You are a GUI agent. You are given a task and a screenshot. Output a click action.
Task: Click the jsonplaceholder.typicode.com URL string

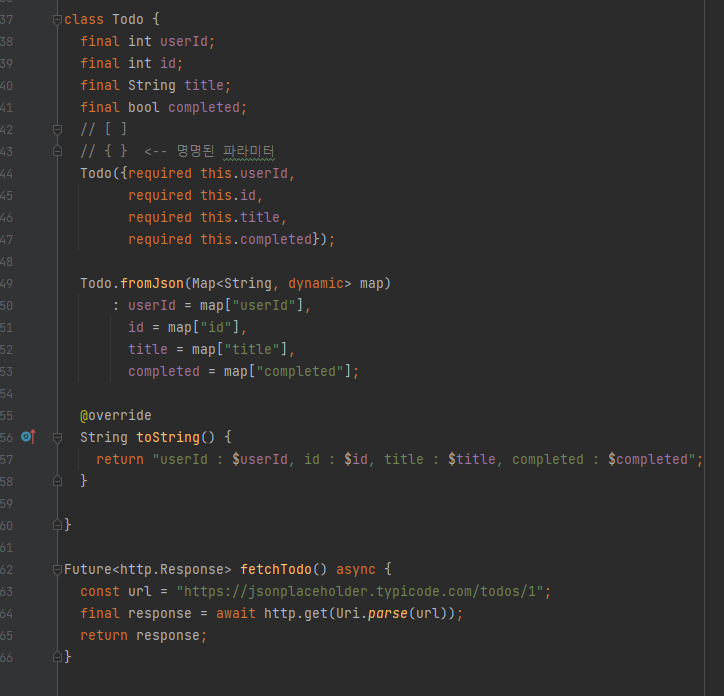point(360,592)
